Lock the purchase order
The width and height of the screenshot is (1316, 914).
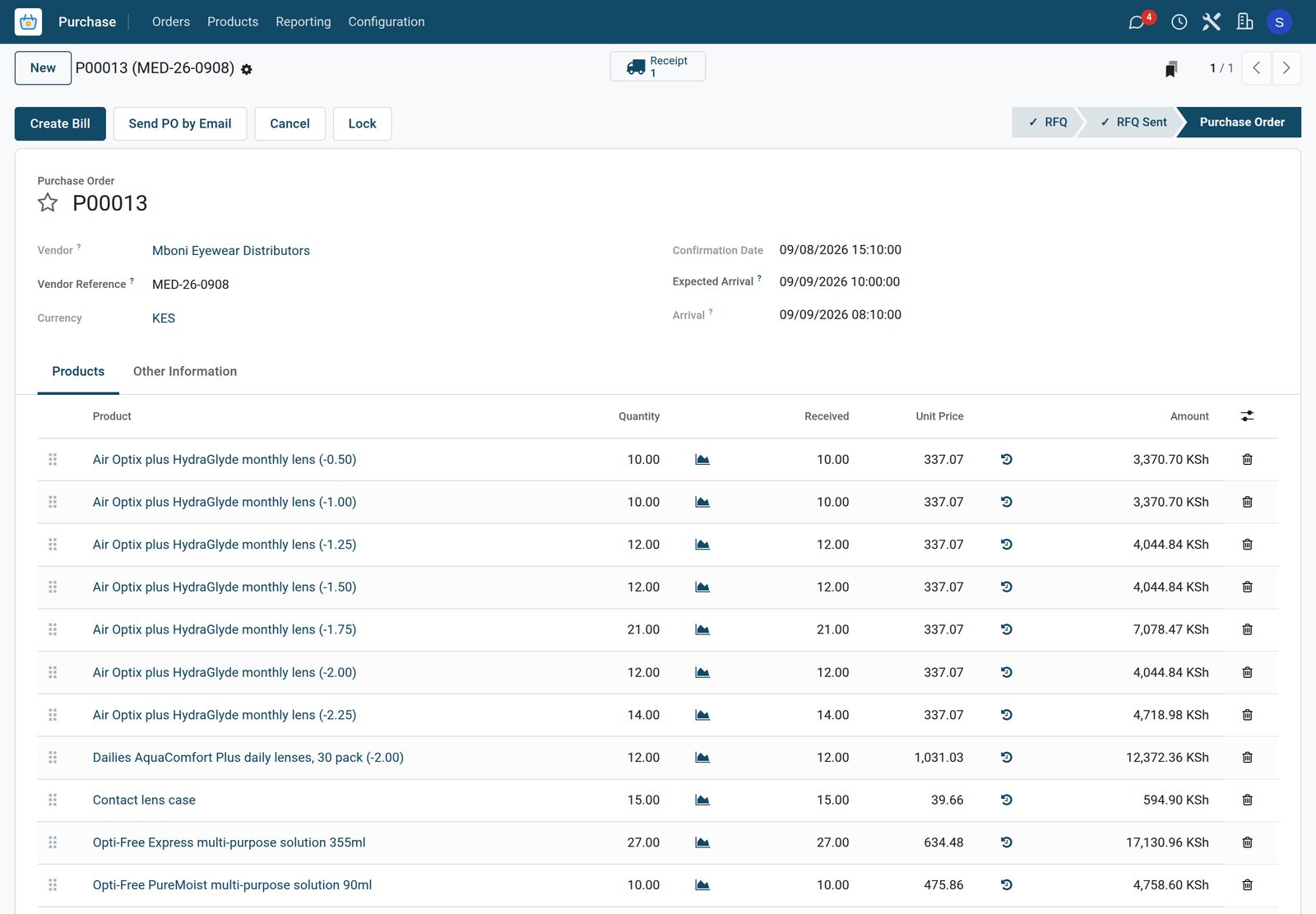[362, 123]
